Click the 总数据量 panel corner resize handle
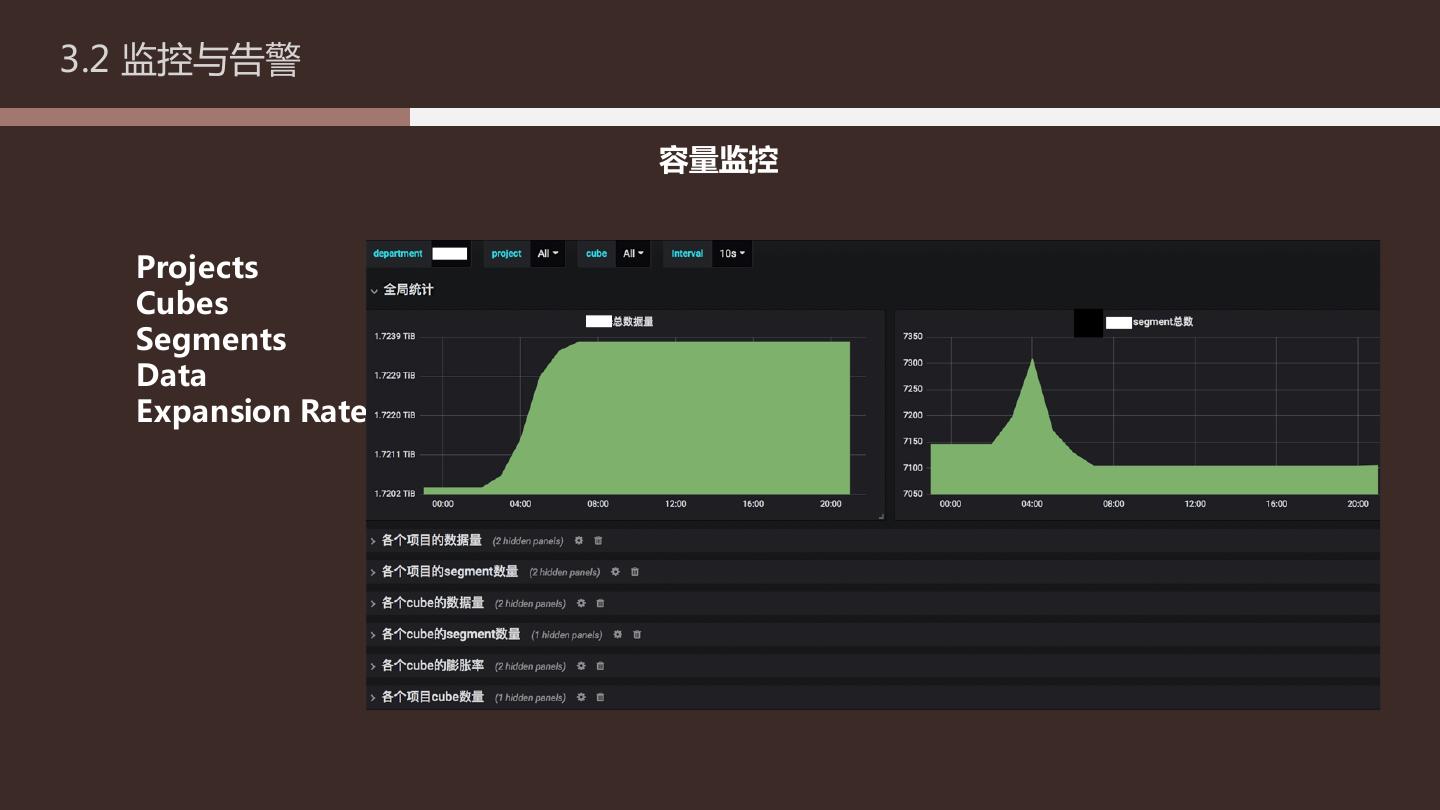 [x=881, y=516]
